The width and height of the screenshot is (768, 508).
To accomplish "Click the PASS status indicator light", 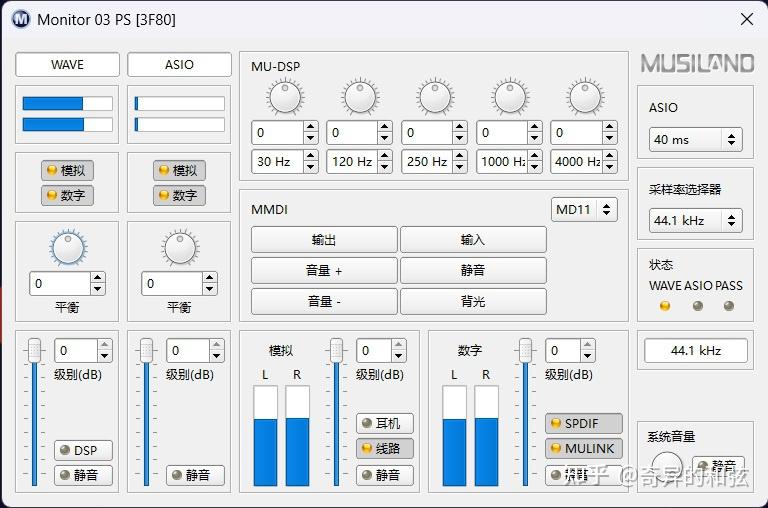I will click(729, 306).
